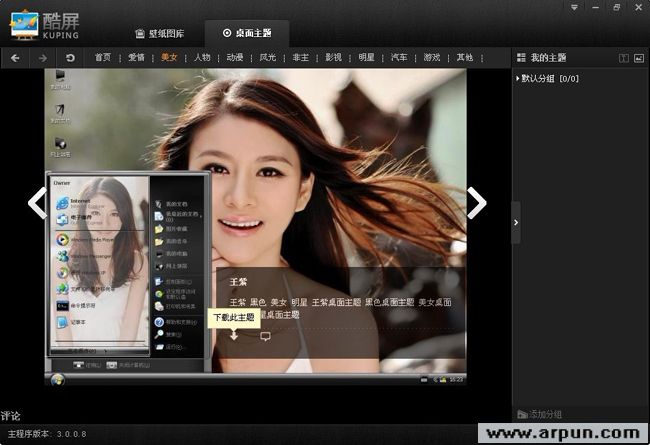Screen dimensions: 650x445
Task: Click the back arrow navigation icon
Action: [15, 58]
